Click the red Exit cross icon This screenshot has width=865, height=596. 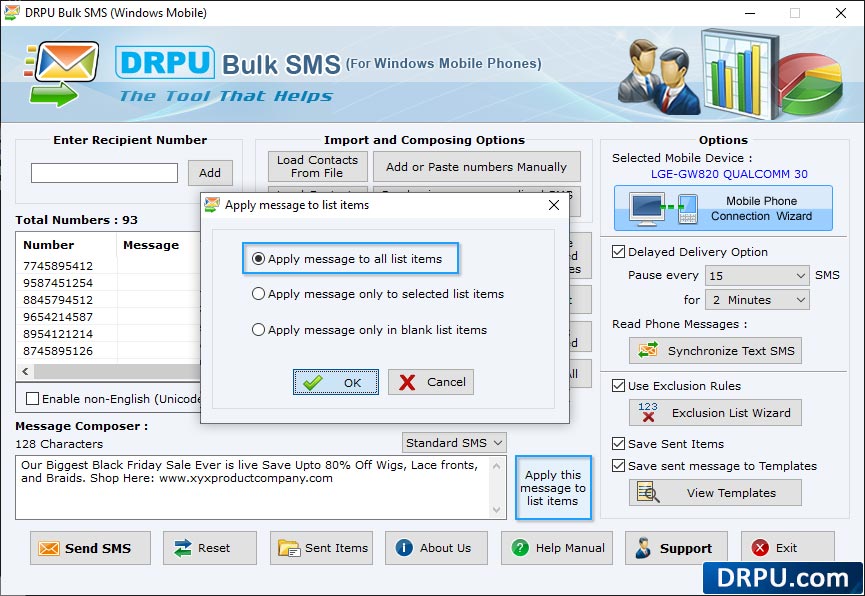point(760,547)
